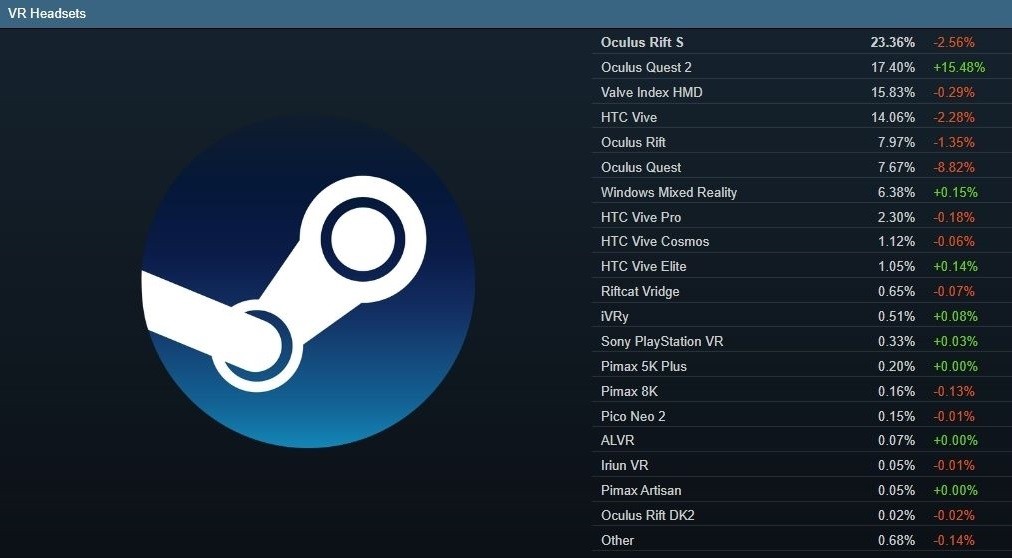Select the Sony PlayStation VR row

tap(661, 342)
